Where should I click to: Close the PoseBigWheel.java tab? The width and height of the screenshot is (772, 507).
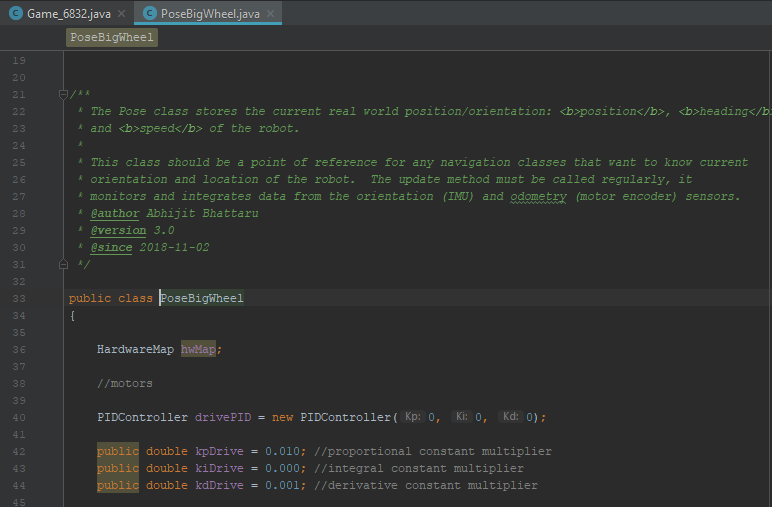tap(270, 14)
